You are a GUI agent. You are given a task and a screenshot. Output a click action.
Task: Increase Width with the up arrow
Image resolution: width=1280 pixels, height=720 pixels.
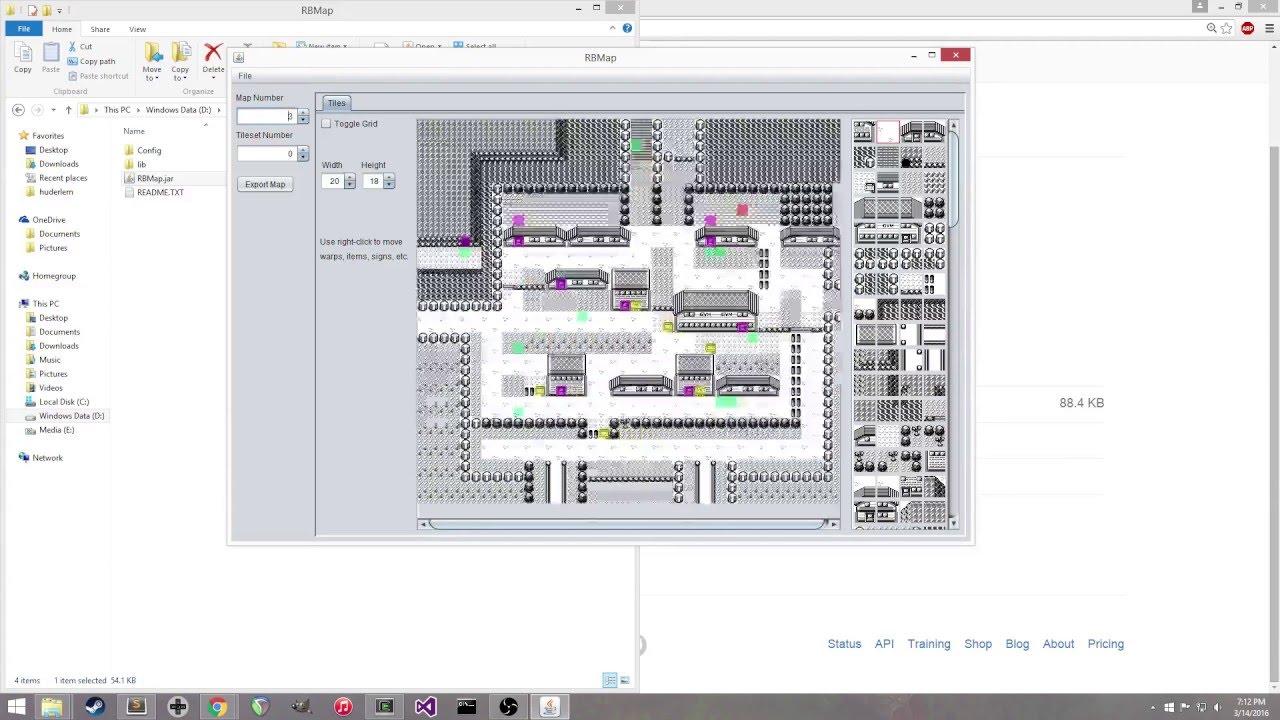tap(349, 178)
